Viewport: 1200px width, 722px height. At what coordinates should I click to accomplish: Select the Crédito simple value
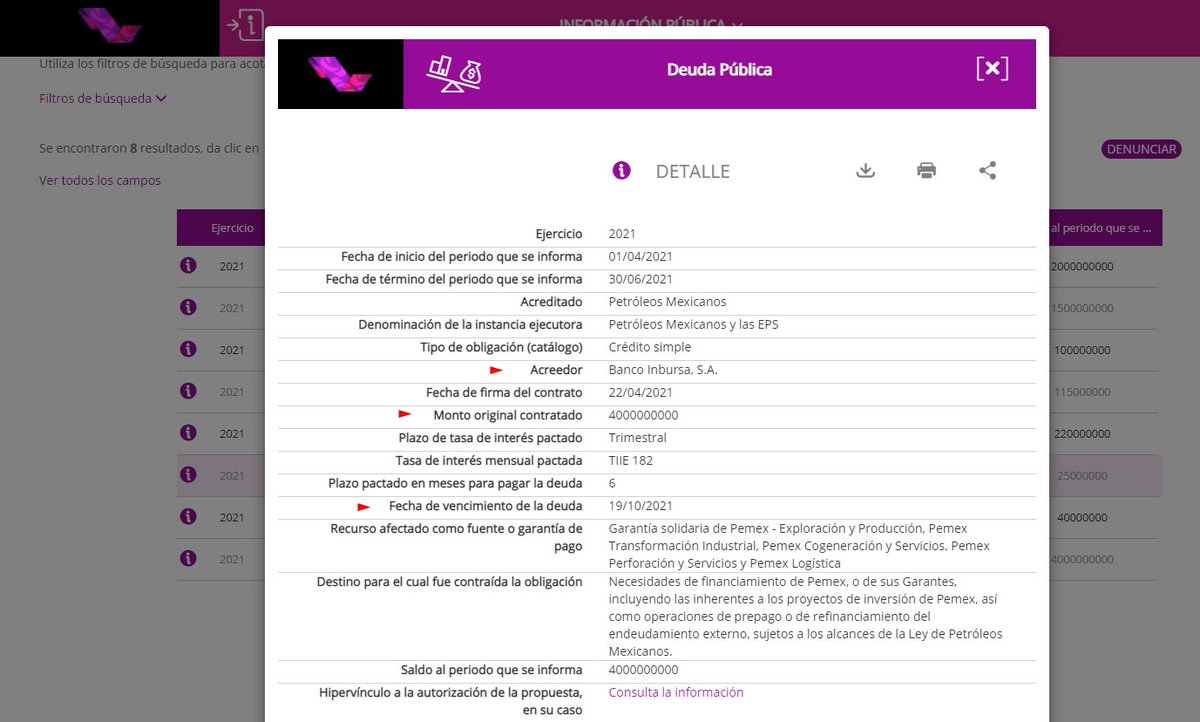[650, 347]
